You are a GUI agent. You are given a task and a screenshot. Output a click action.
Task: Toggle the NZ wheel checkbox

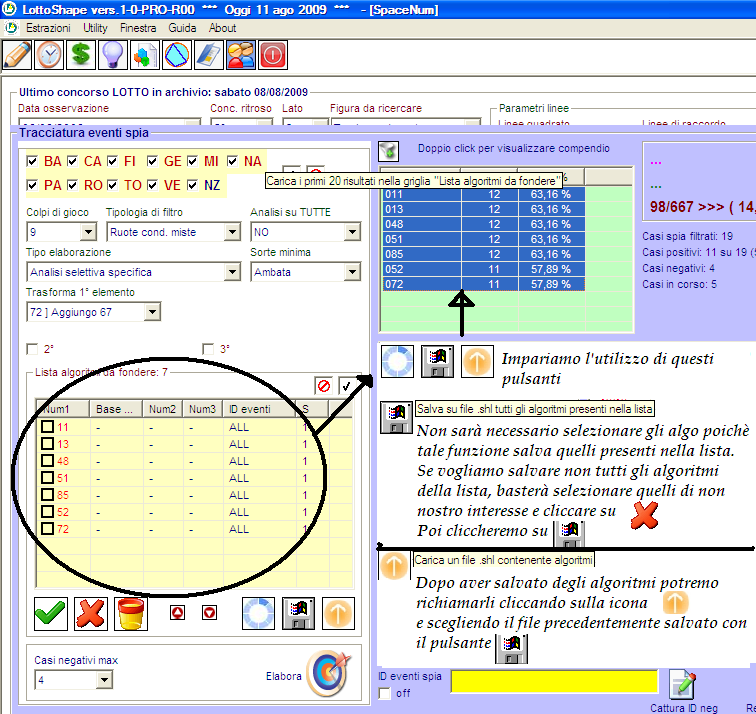click(x=192, y=185)
